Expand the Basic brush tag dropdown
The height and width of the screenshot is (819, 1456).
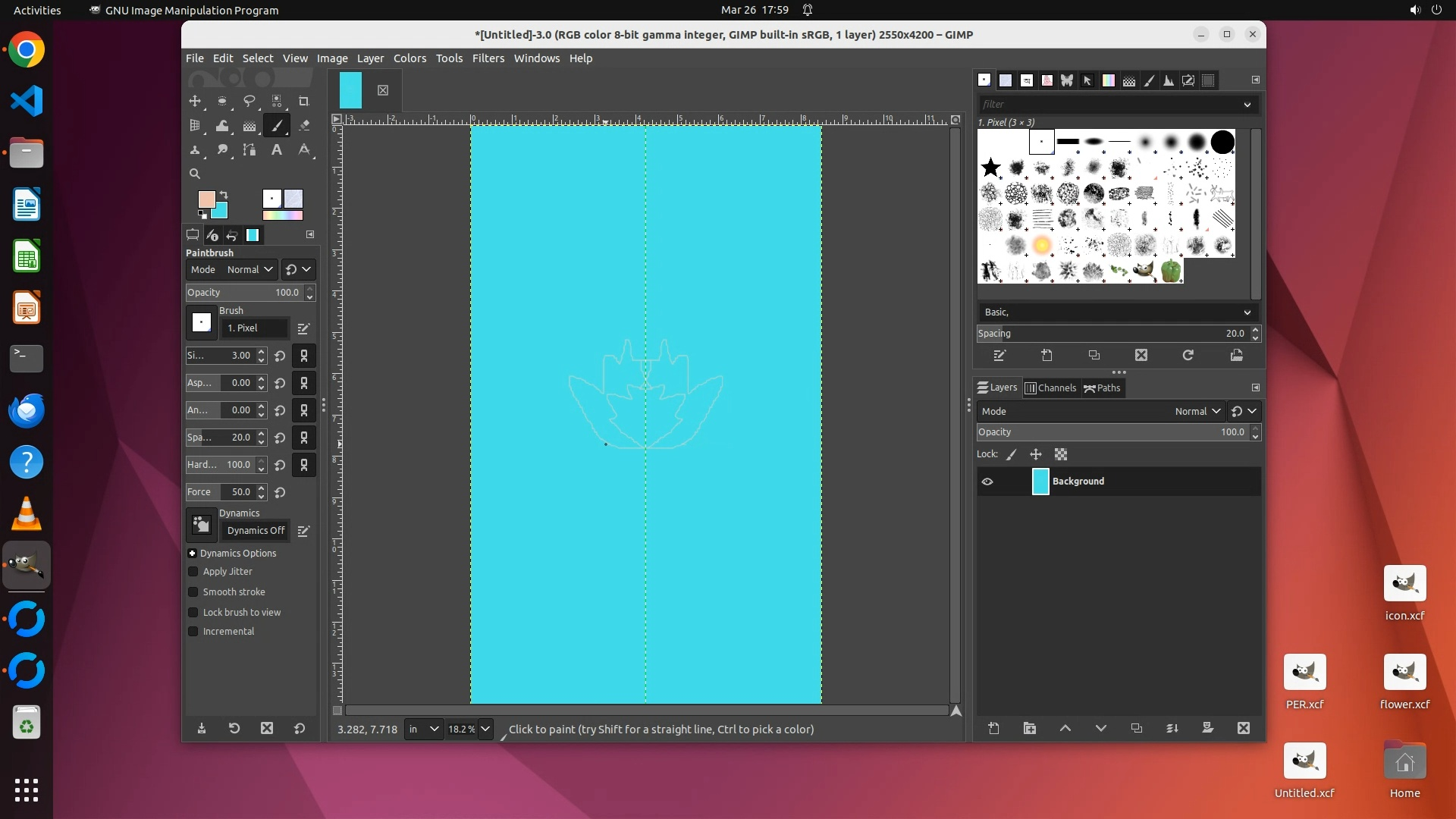(x=1247, y=312)
